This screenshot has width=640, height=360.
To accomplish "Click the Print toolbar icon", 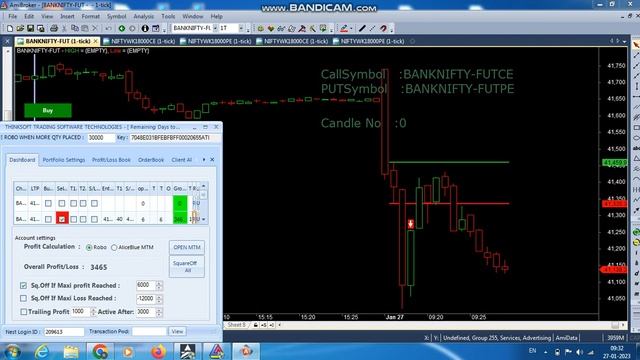I will coord(53,29).
